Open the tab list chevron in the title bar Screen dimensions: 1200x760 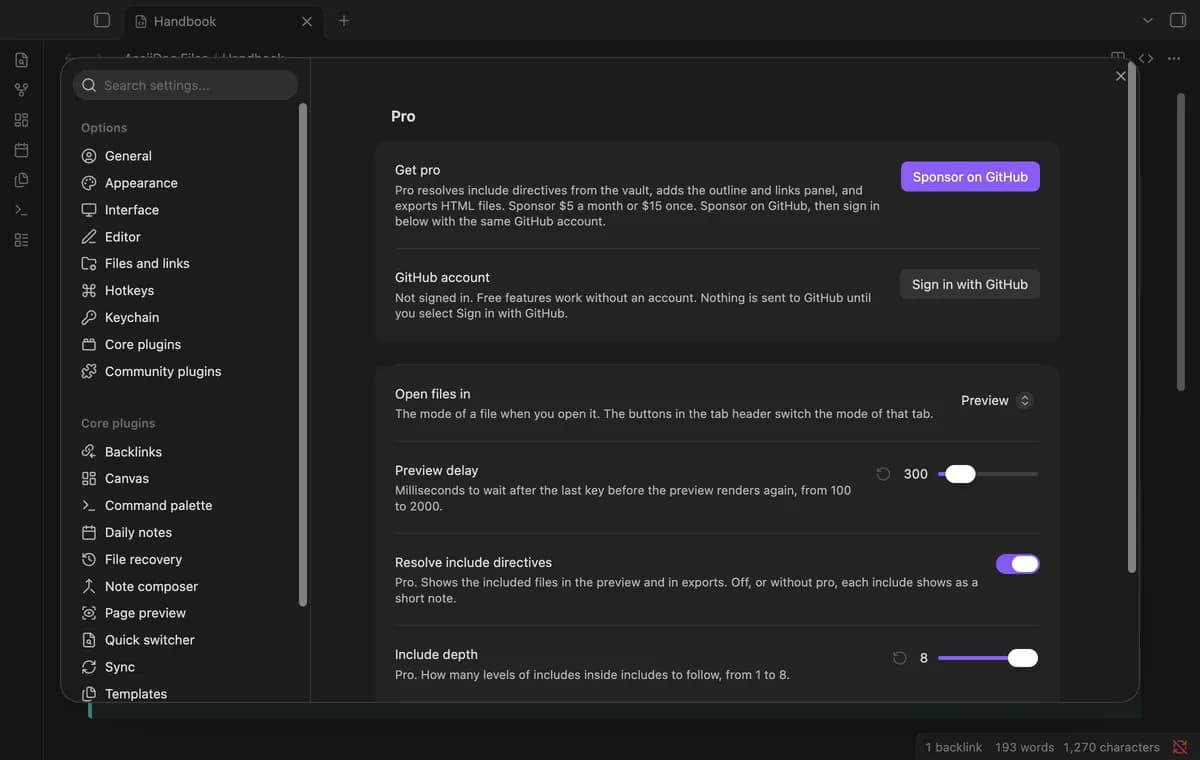(1148, 20)
